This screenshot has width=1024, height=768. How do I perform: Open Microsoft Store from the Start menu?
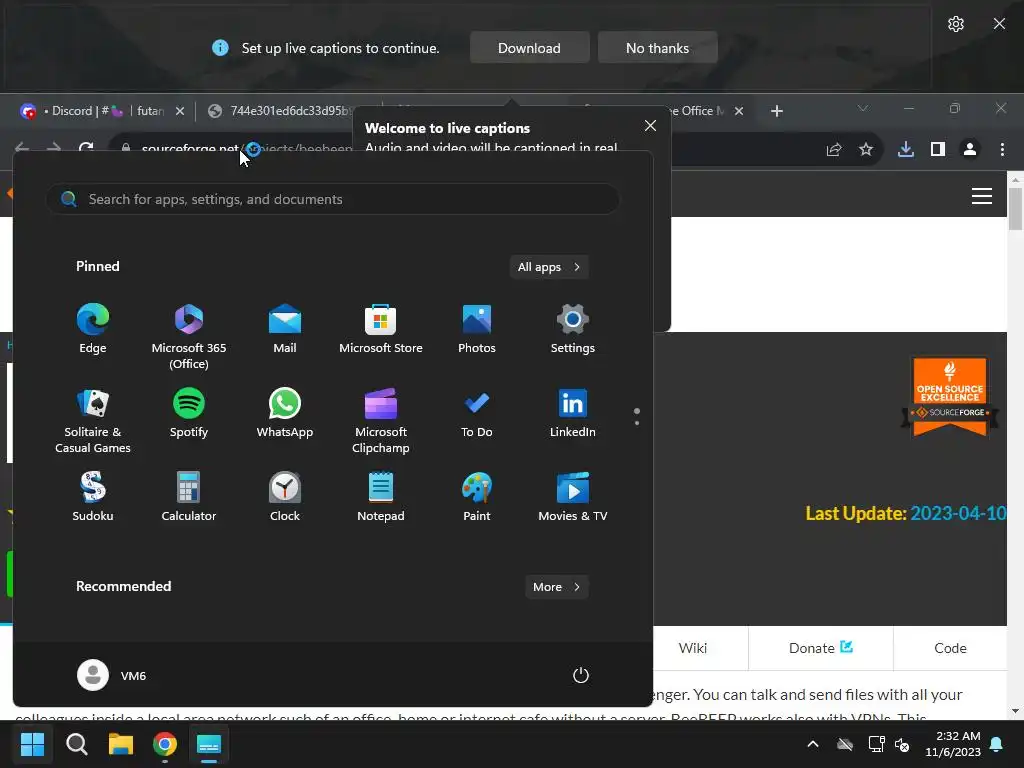click(381, 329)
